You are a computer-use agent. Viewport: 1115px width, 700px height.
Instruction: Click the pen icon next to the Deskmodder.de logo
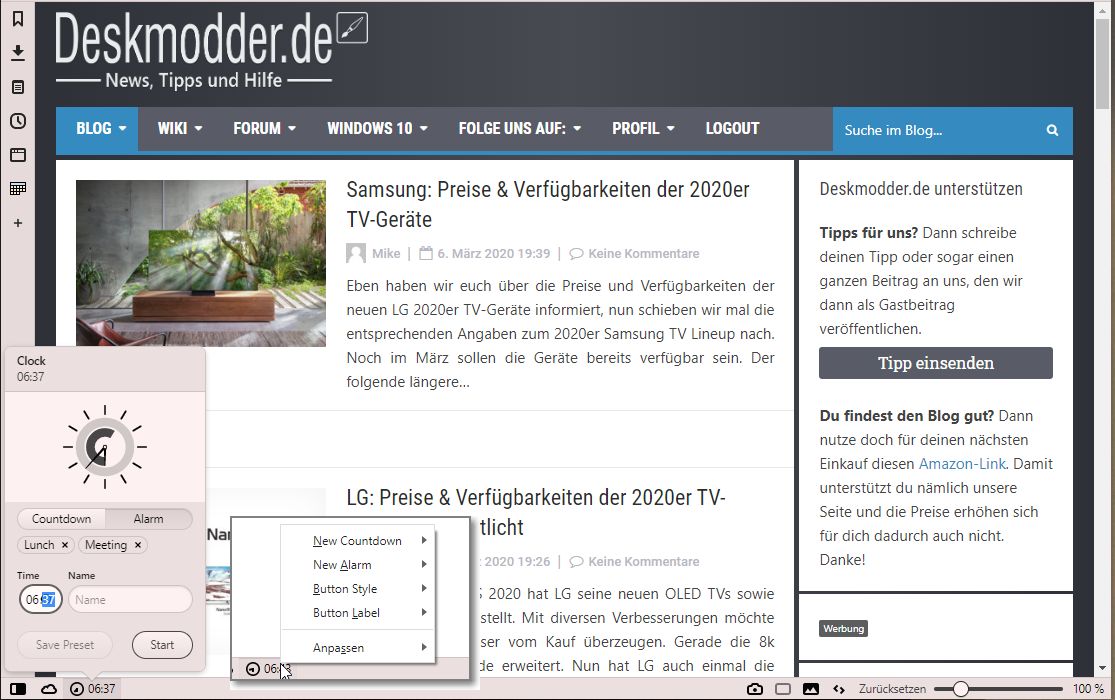click(x=352, y=28)
